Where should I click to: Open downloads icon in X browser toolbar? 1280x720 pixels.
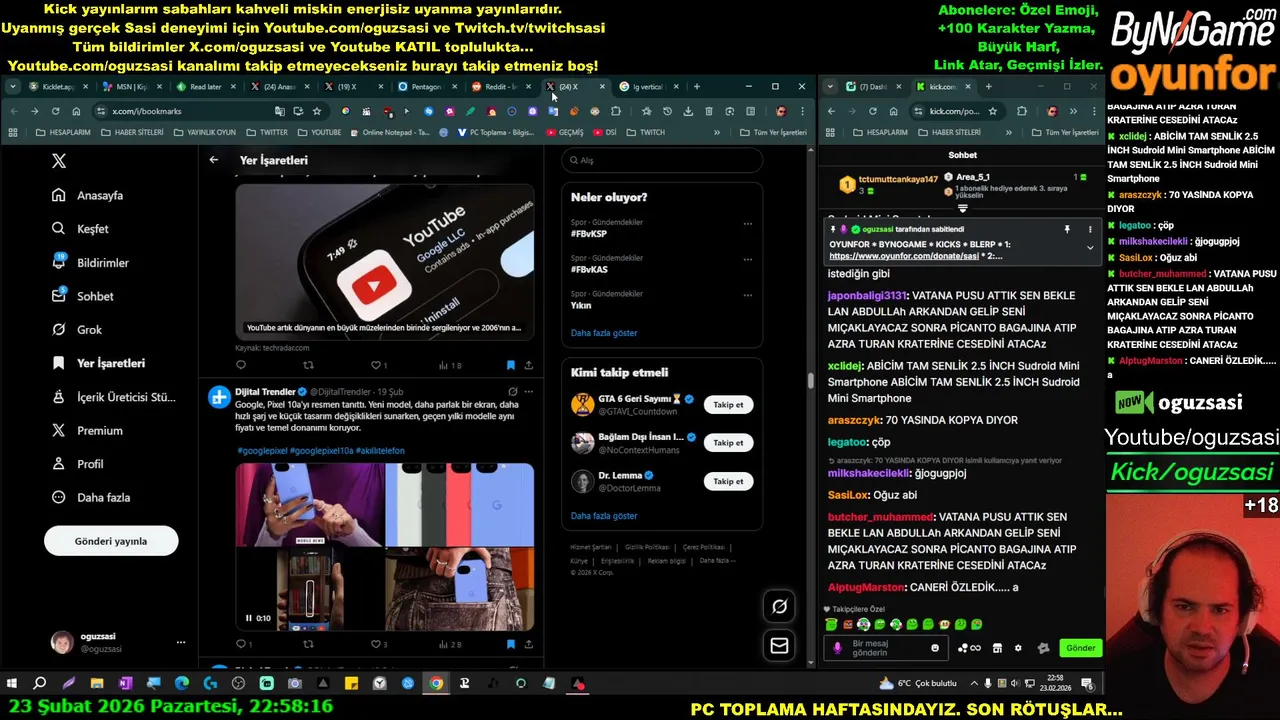click(x=688, y=111)
